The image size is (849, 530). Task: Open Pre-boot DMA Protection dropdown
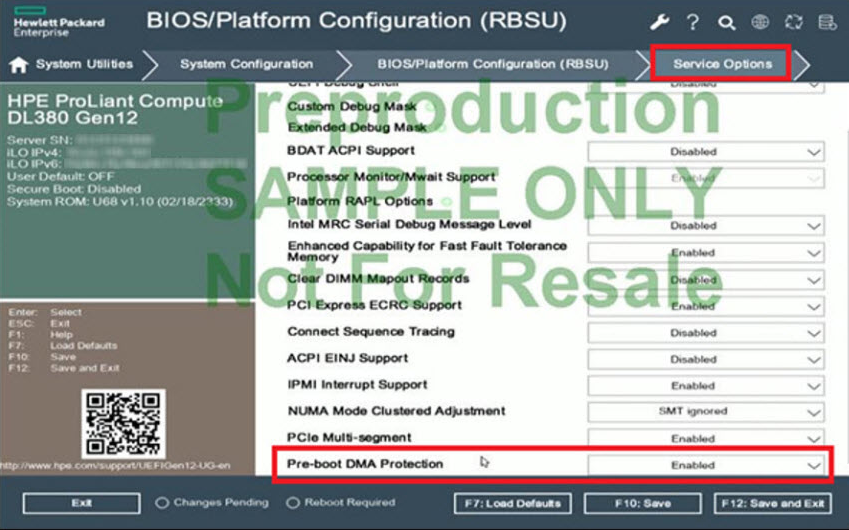(x=706, y=465)
